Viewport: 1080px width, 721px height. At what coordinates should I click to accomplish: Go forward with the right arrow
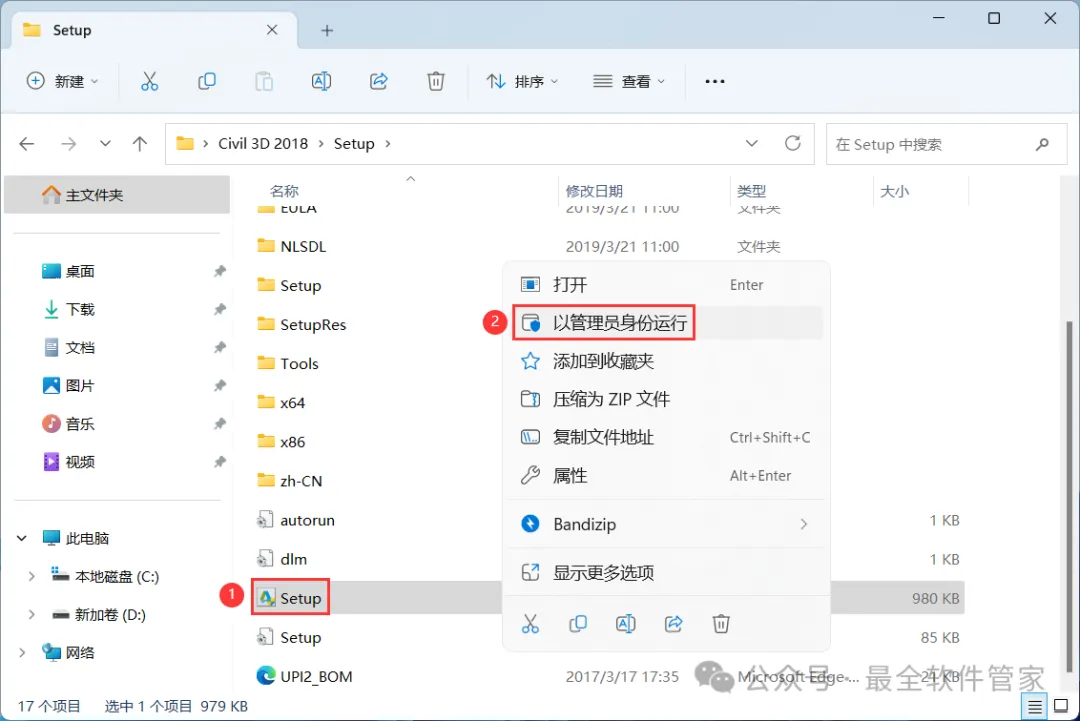coord(68,144)
